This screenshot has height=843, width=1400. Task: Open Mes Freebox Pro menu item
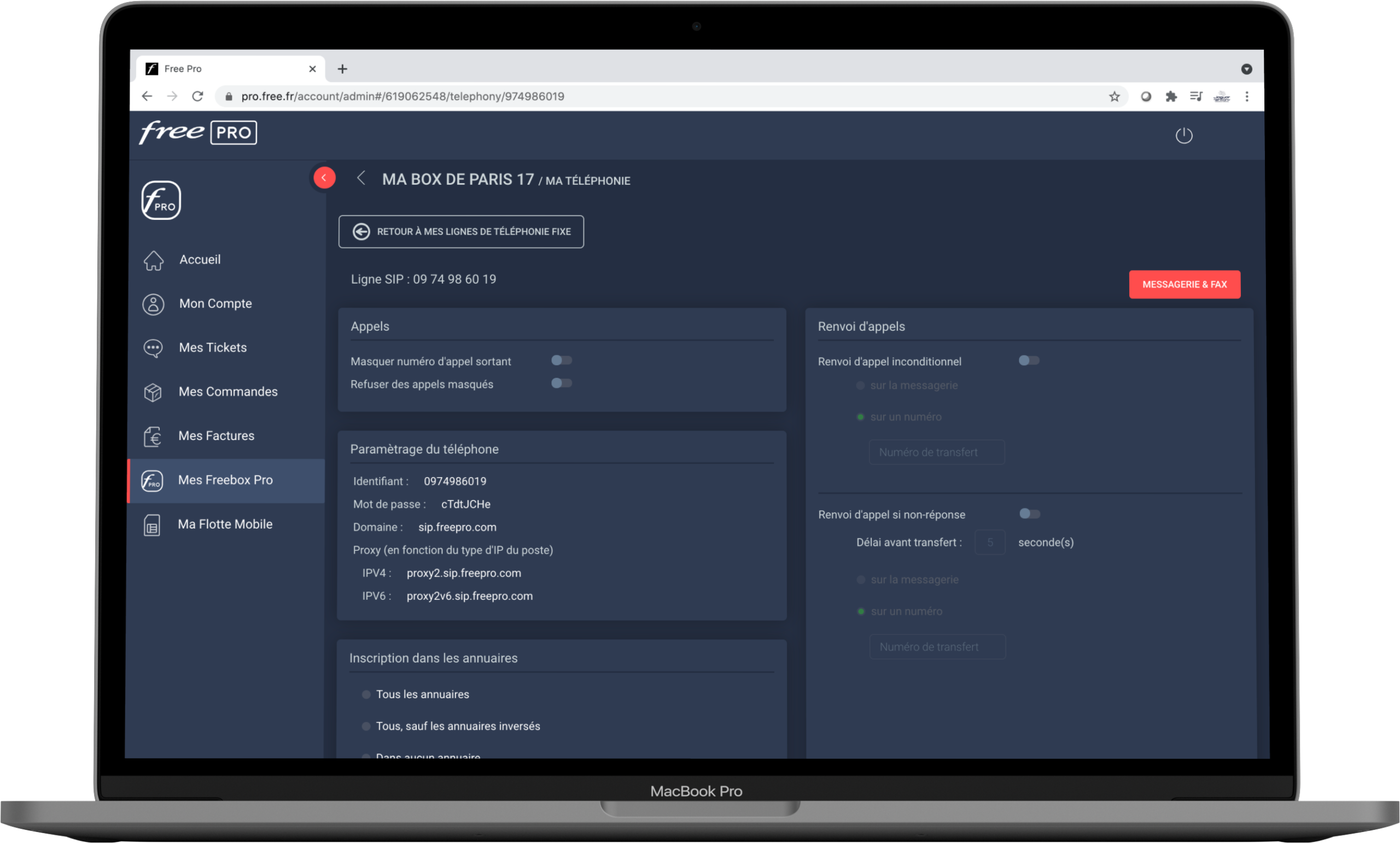[x=225, y=480]
